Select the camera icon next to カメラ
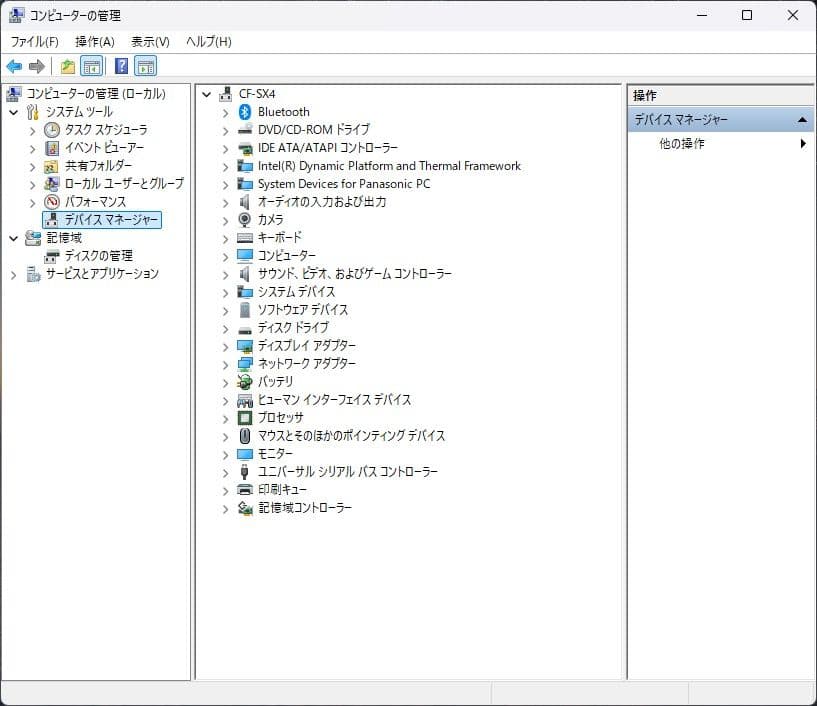The height and width of the screenshot is (706, 817). [x=246, y=220]
